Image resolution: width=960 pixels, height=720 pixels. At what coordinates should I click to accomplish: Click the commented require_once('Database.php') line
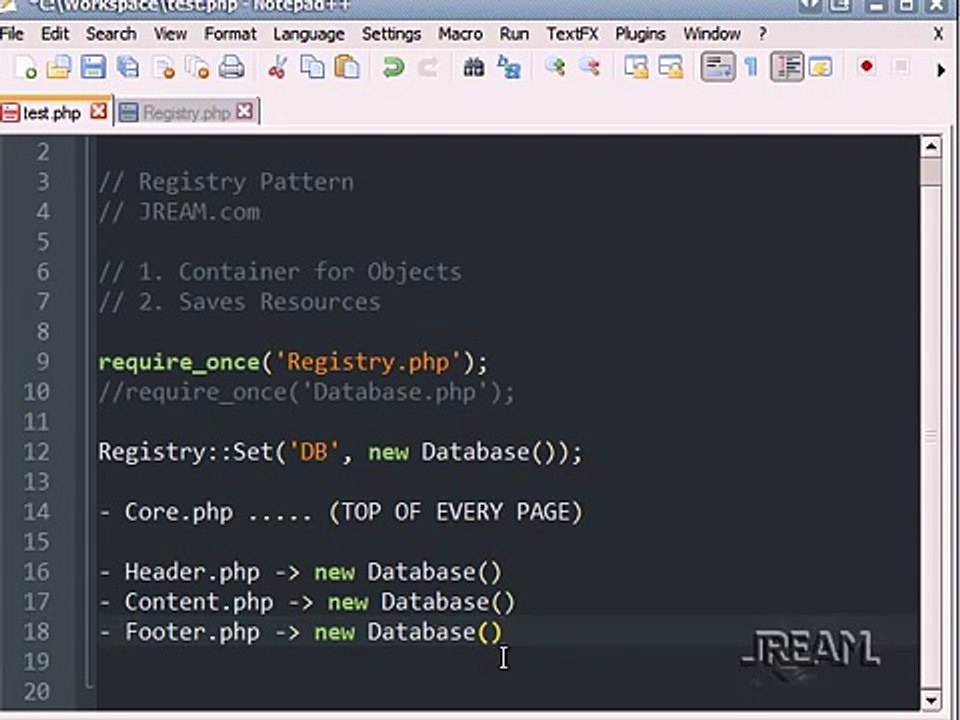(307, 392)
